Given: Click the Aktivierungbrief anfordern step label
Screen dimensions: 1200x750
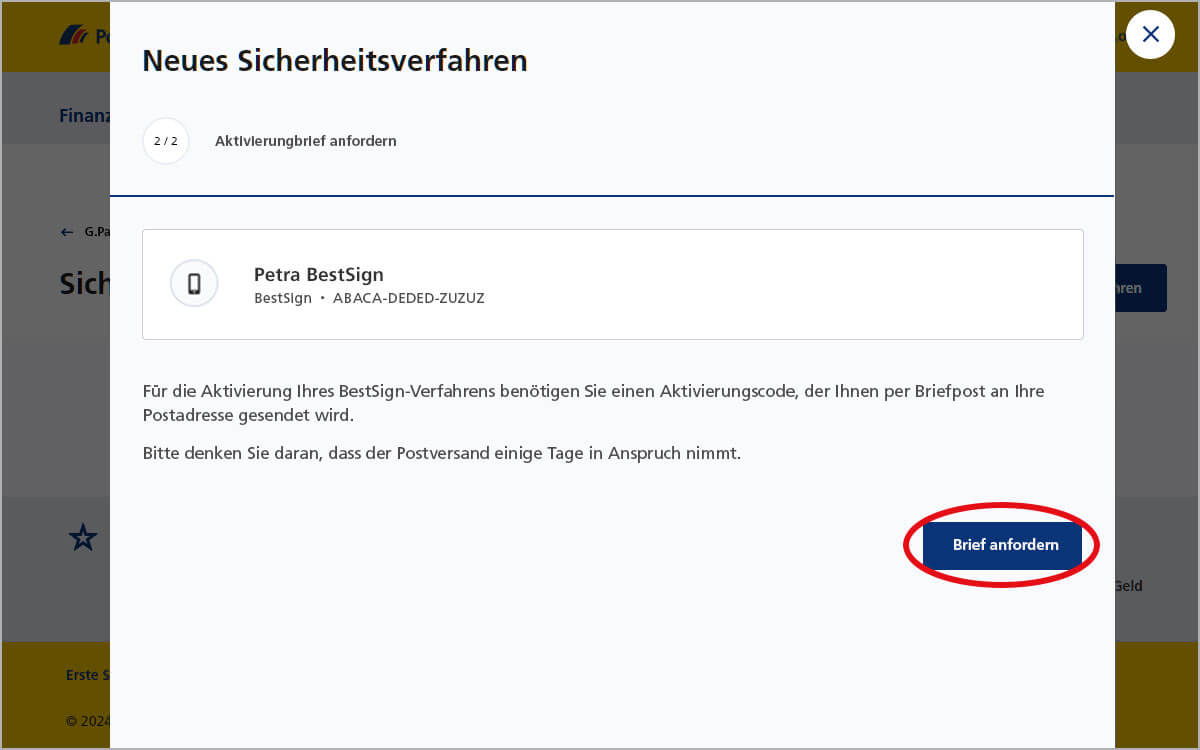Looking at the screenshot, I should point(306,141).
